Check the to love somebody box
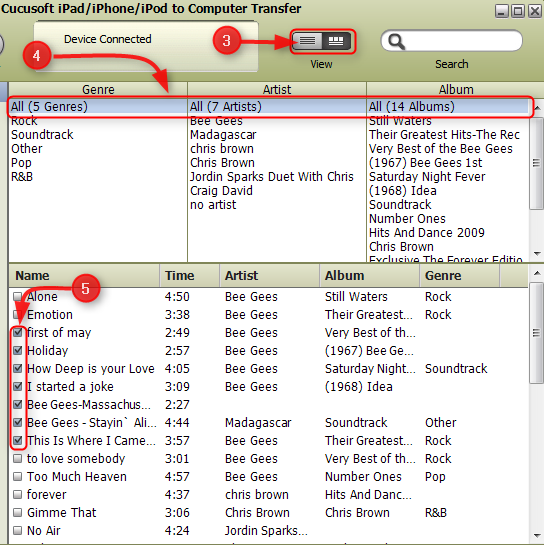Viewport: 544px width, 545px height. coord(17,459)
